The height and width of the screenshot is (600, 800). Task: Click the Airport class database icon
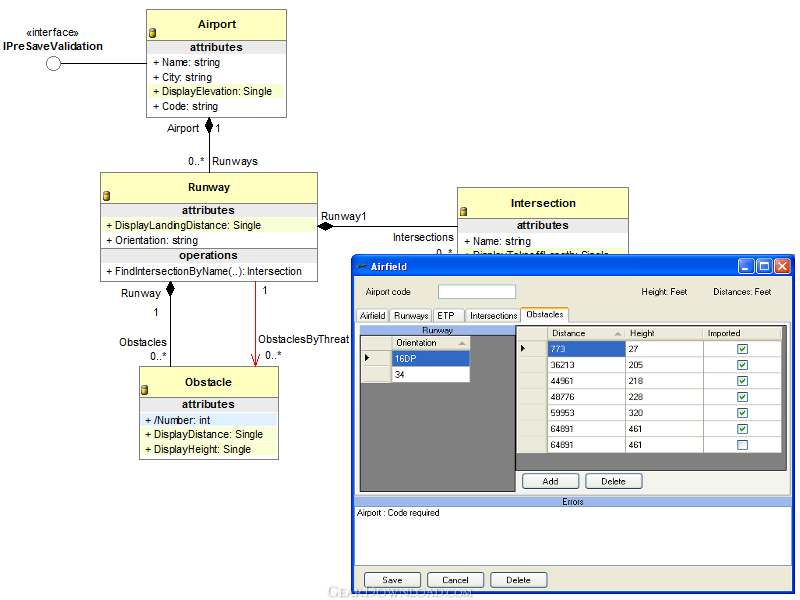pos(153,33)
